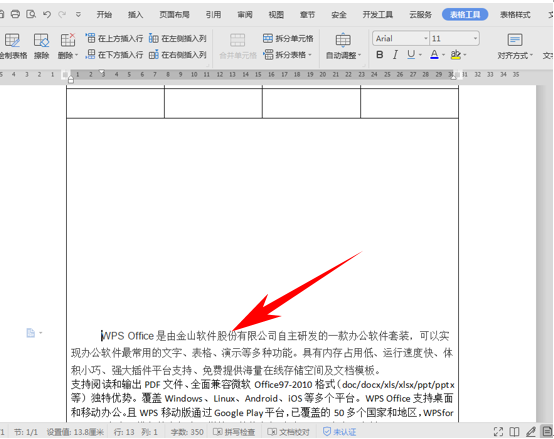554x439 pixels.
Task: Open the 开发工具 tab
Action: (x=378, y=14)
